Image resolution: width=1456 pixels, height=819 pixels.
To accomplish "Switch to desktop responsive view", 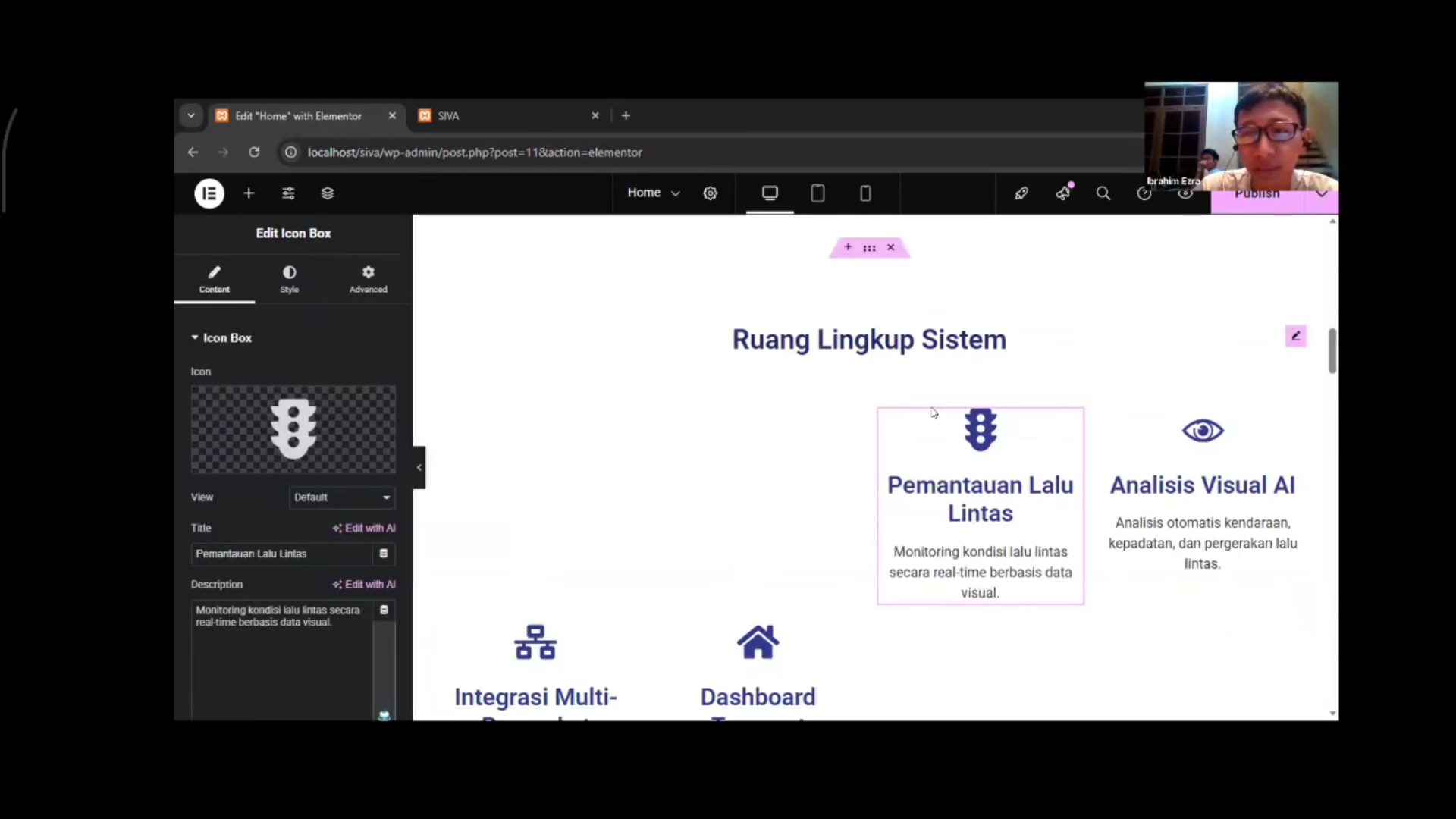I will point(770,193).
